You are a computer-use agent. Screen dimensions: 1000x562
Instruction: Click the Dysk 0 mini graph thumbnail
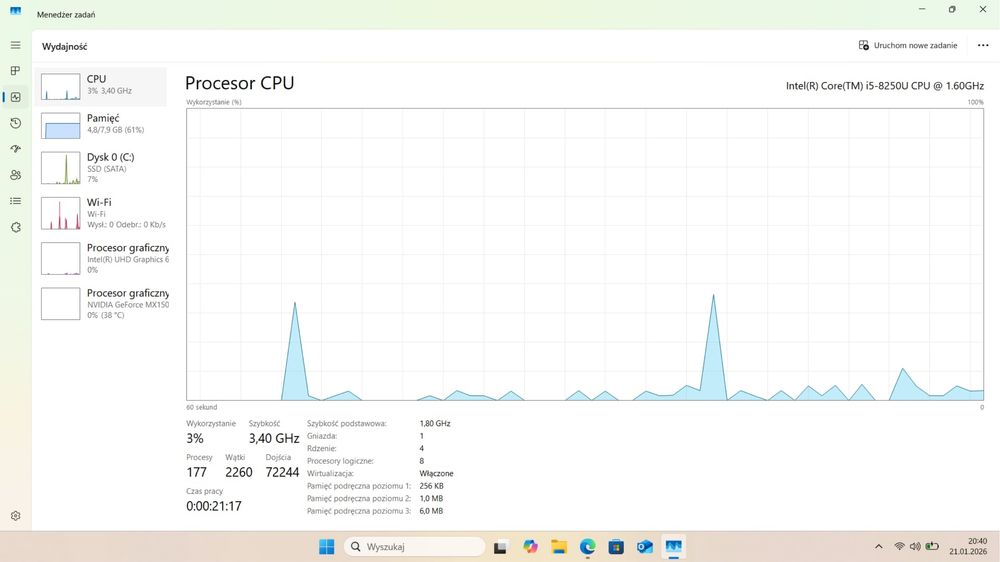point(61,168)
